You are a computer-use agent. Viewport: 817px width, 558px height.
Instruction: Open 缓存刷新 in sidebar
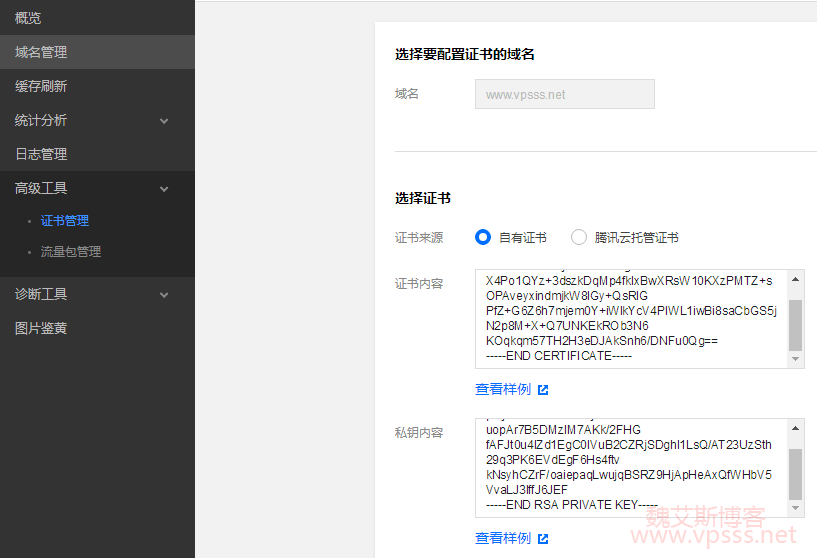tap(41, 86)
